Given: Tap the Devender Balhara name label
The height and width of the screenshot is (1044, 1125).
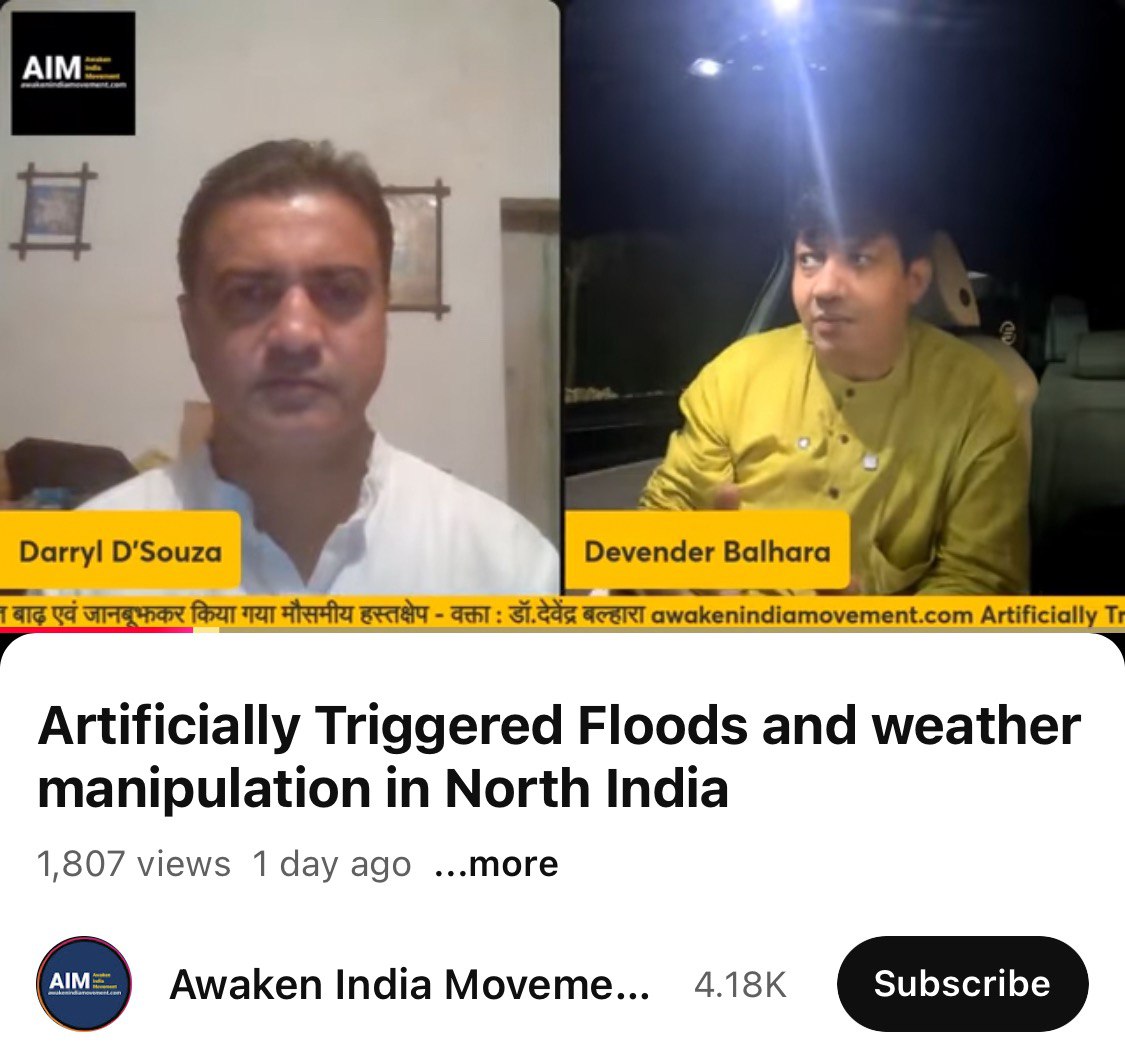Looking at the screenshot, I should 707,551.
